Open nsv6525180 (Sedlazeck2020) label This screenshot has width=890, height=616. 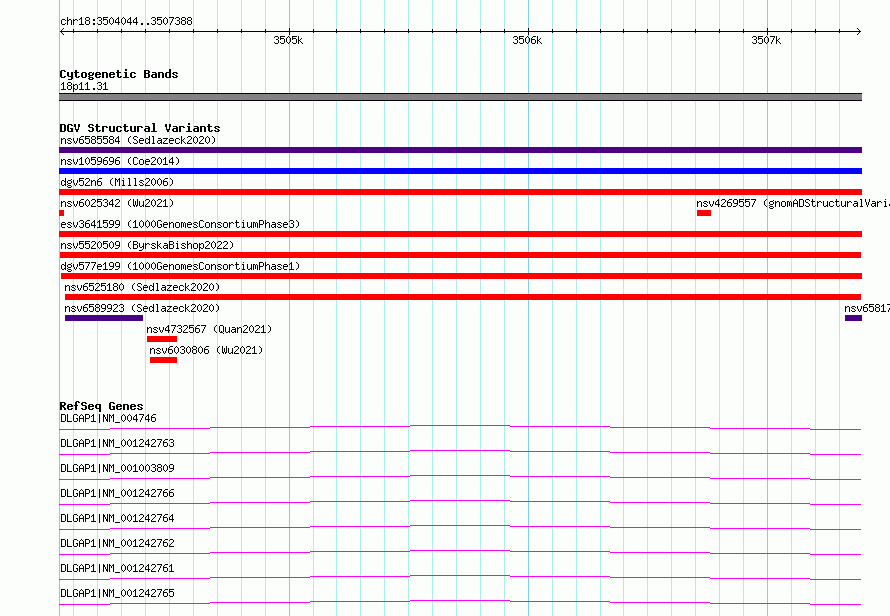pos(142,287)
